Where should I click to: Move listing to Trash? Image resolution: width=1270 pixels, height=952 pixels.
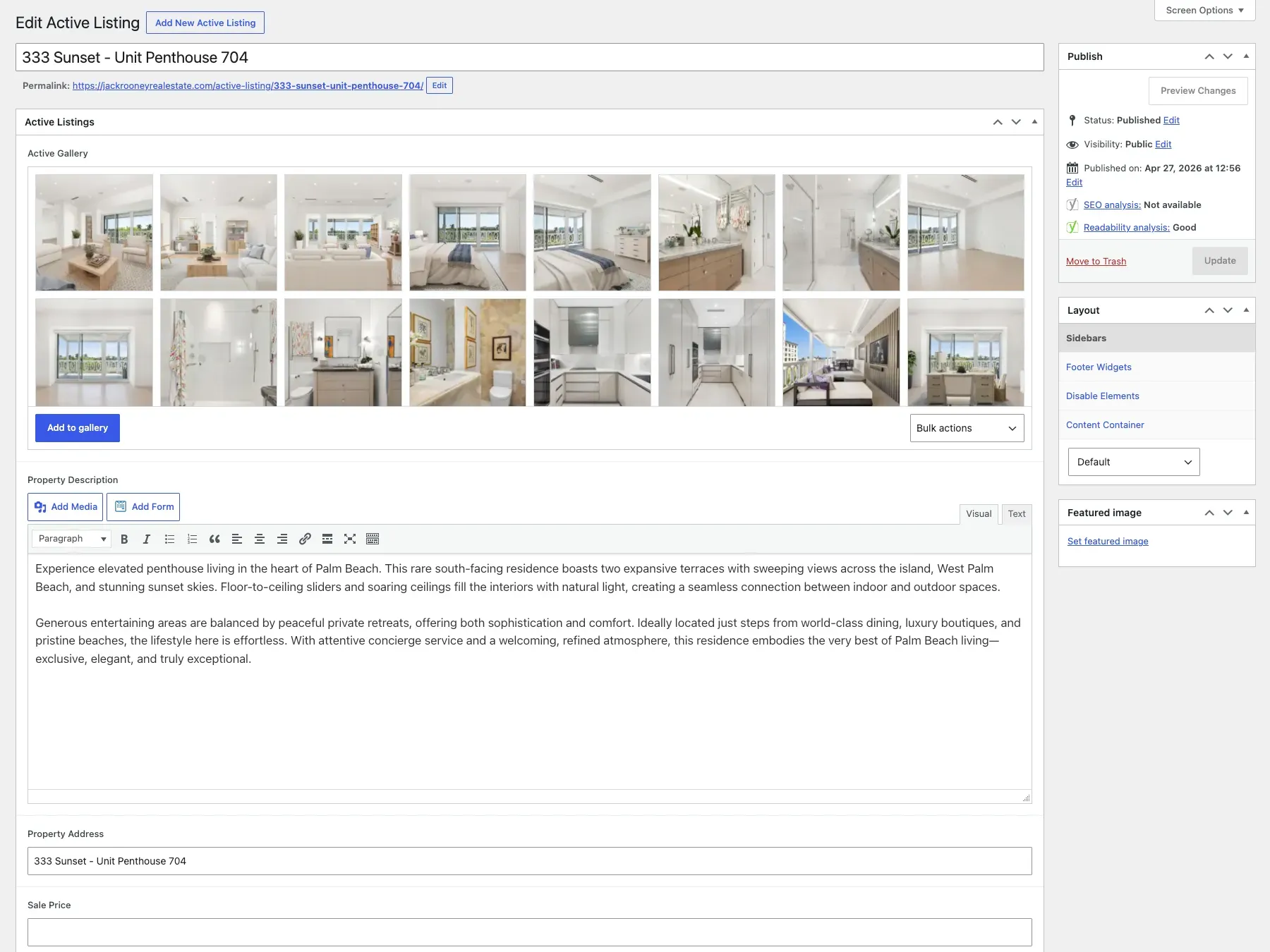[x=1096, y=262]
